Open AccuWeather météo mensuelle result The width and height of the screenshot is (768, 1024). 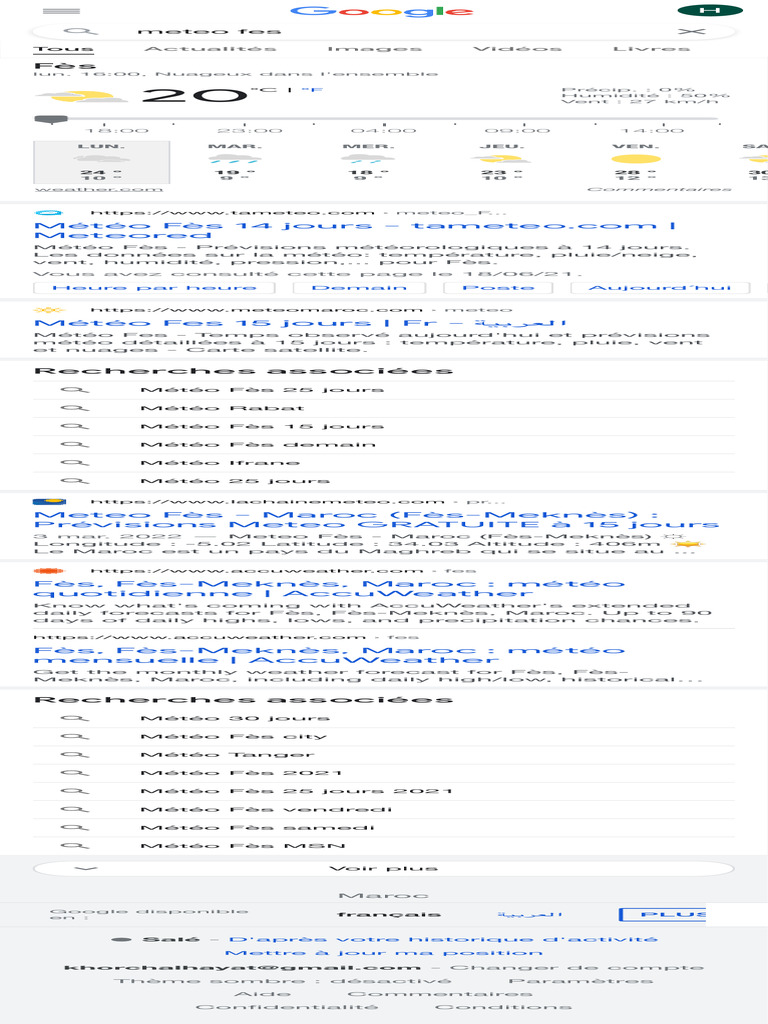(329, 655)
